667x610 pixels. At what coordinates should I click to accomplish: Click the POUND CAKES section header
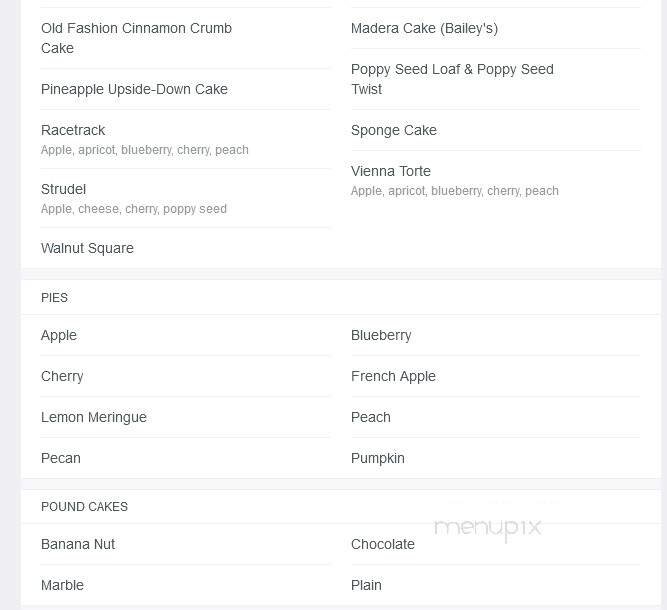point(84,507)
